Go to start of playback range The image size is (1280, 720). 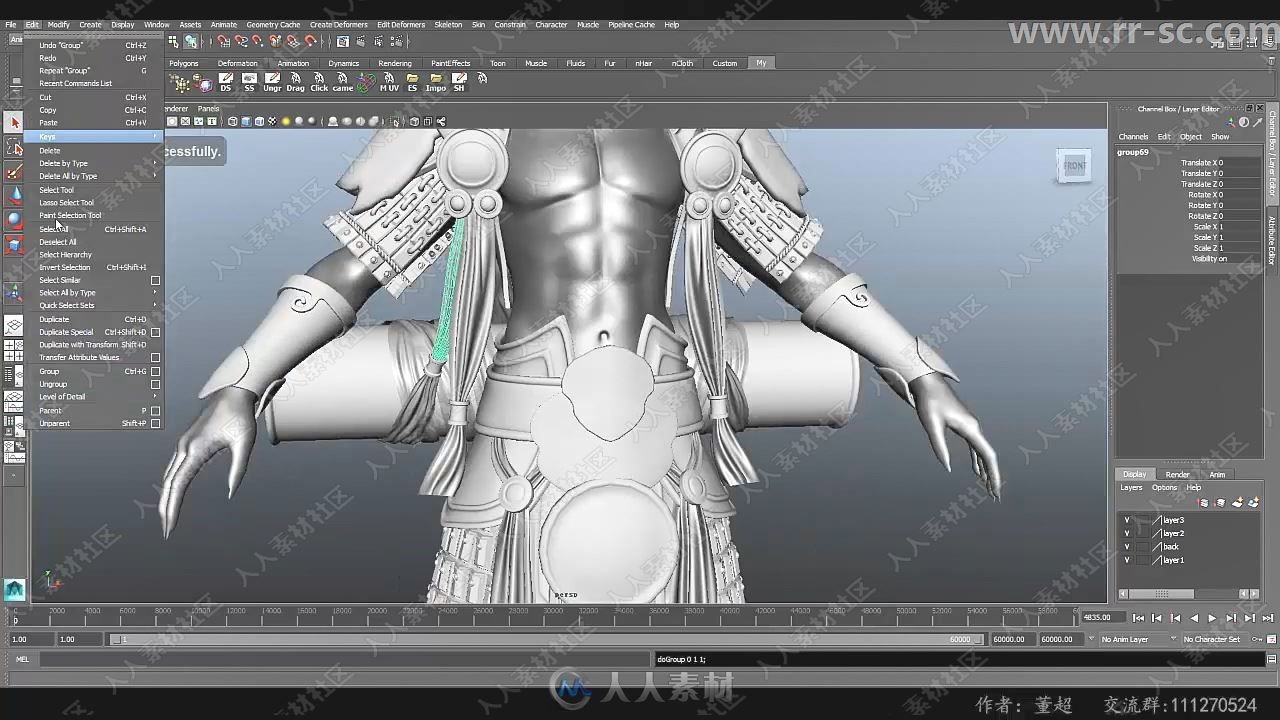click(x=1138, y=618)
